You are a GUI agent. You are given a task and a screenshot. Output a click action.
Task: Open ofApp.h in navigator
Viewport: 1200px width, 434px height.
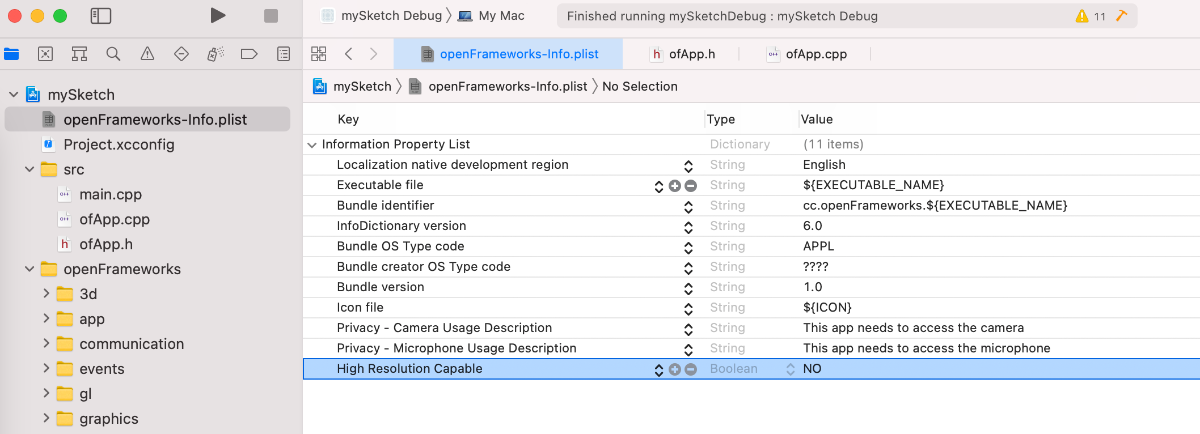tap(106, 244)
